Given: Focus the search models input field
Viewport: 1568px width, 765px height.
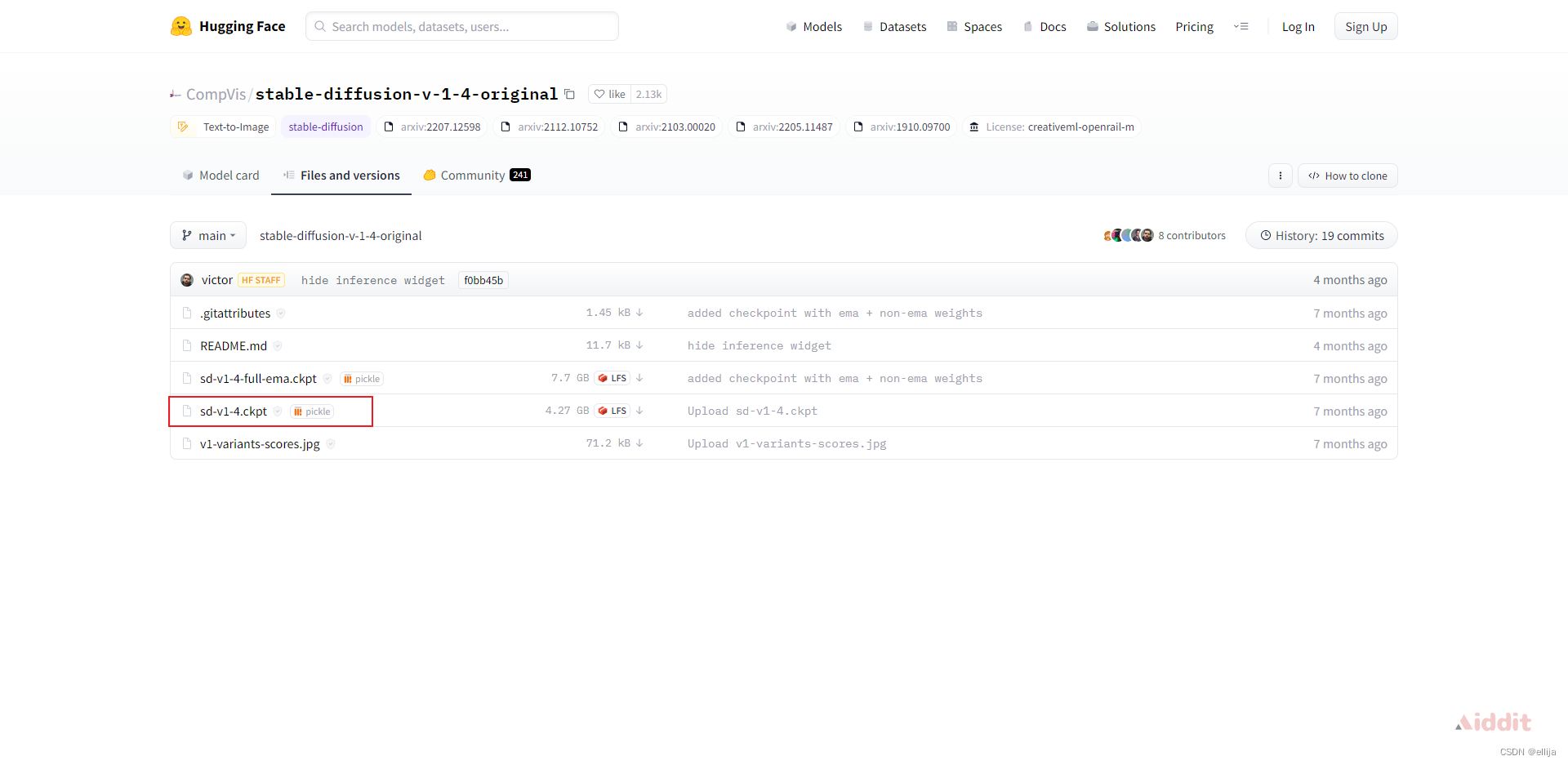Looking at the screenshot, I should pyautogui.click(x=462, y=26).
